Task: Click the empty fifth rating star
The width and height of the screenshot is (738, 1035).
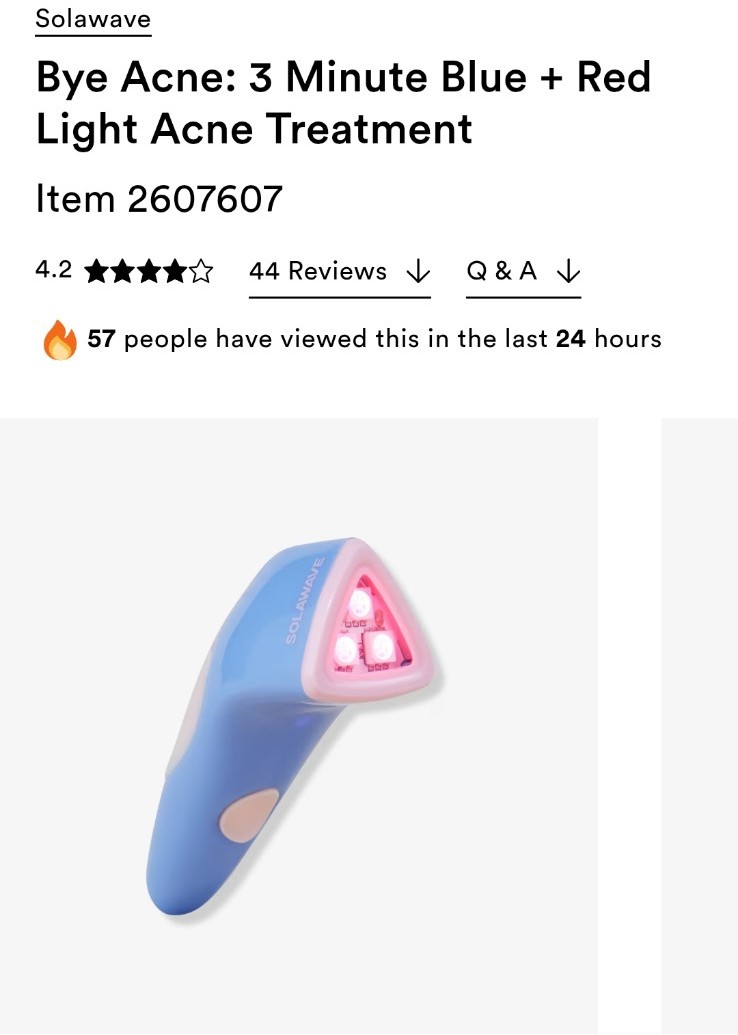Action: (x=201, y=271)
